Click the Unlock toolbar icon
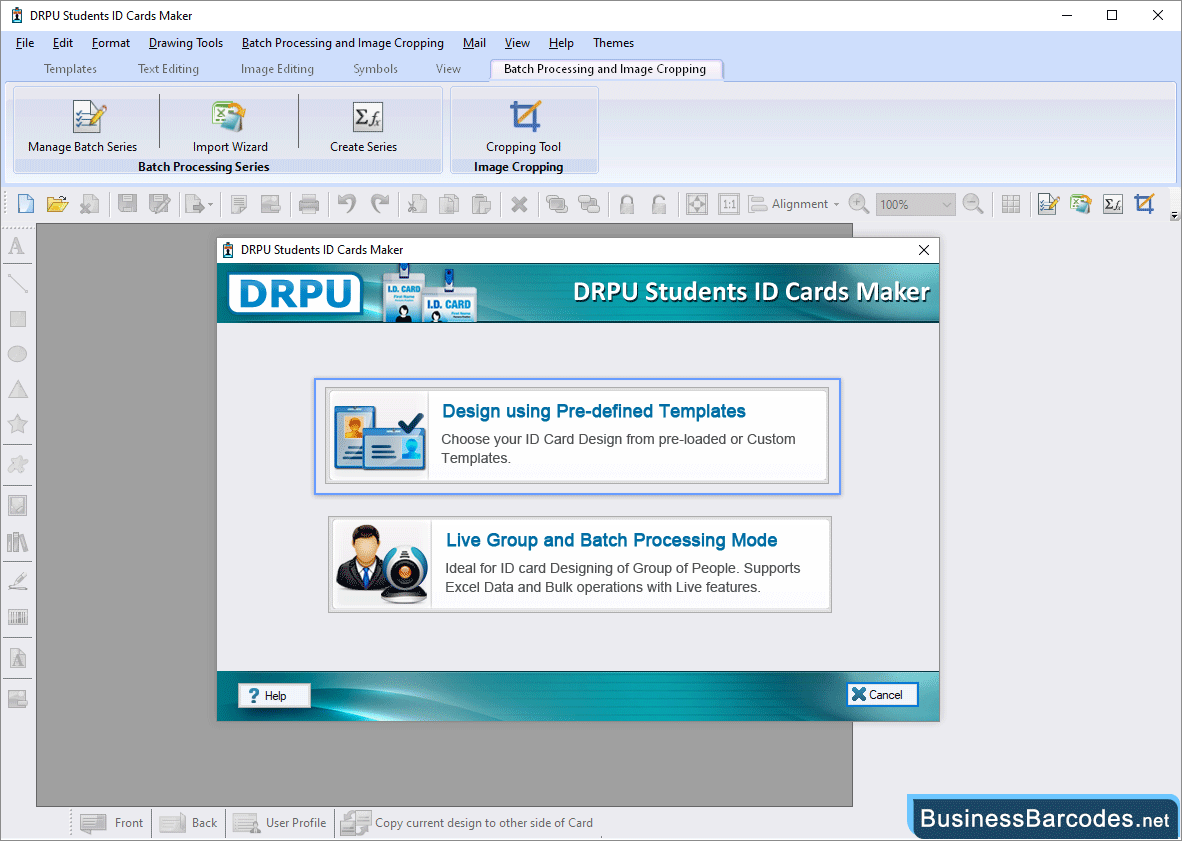The width and height of the screenshot is (1182, 841). [659, 203]
